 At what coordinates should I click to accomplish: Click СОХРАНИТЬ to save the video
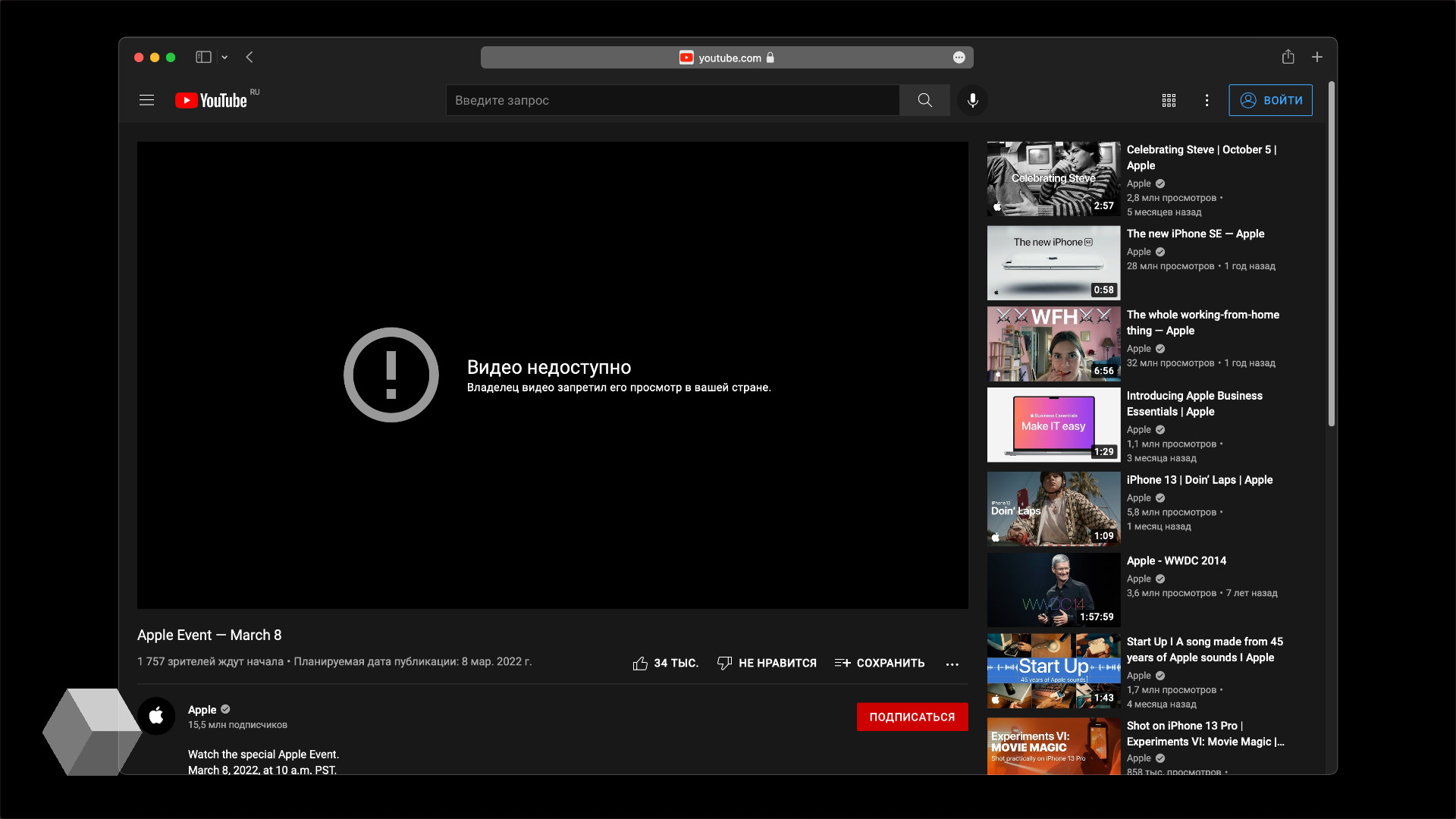[880, 664]
